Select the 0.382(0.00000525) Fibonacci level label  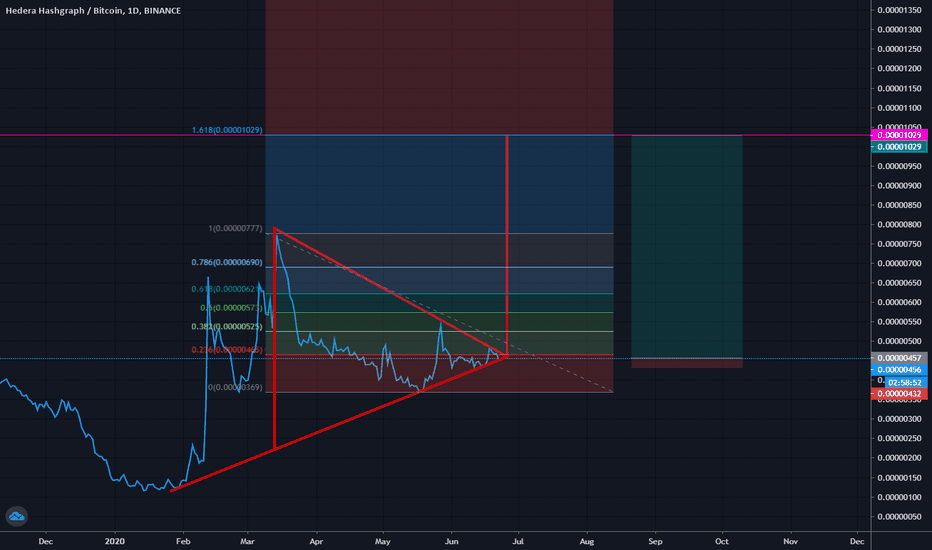226,326
